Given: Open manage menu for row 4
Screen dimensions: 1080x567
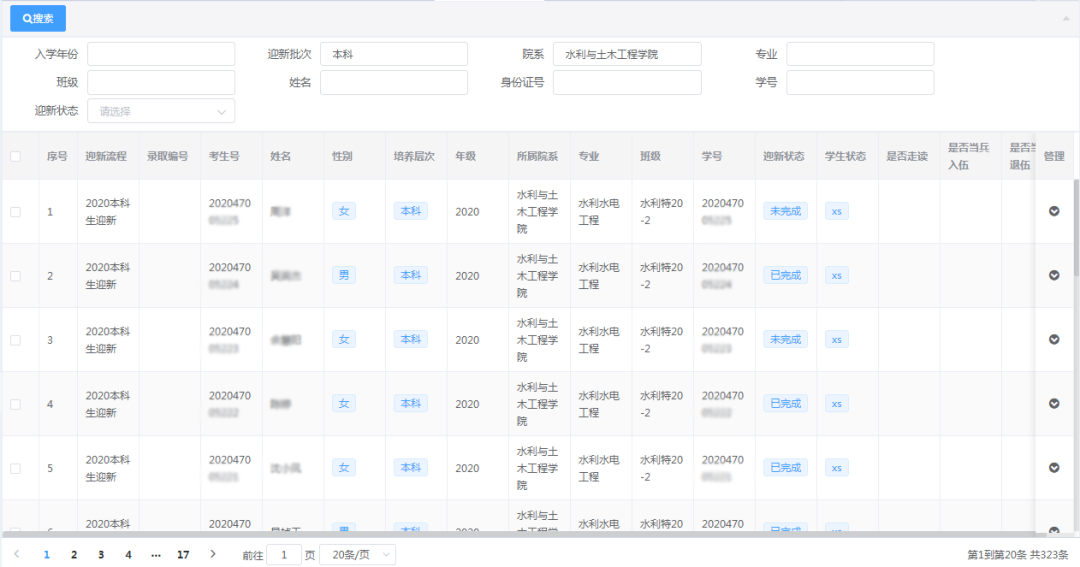Looking at the screenshot, I should tap(1054, 403).
